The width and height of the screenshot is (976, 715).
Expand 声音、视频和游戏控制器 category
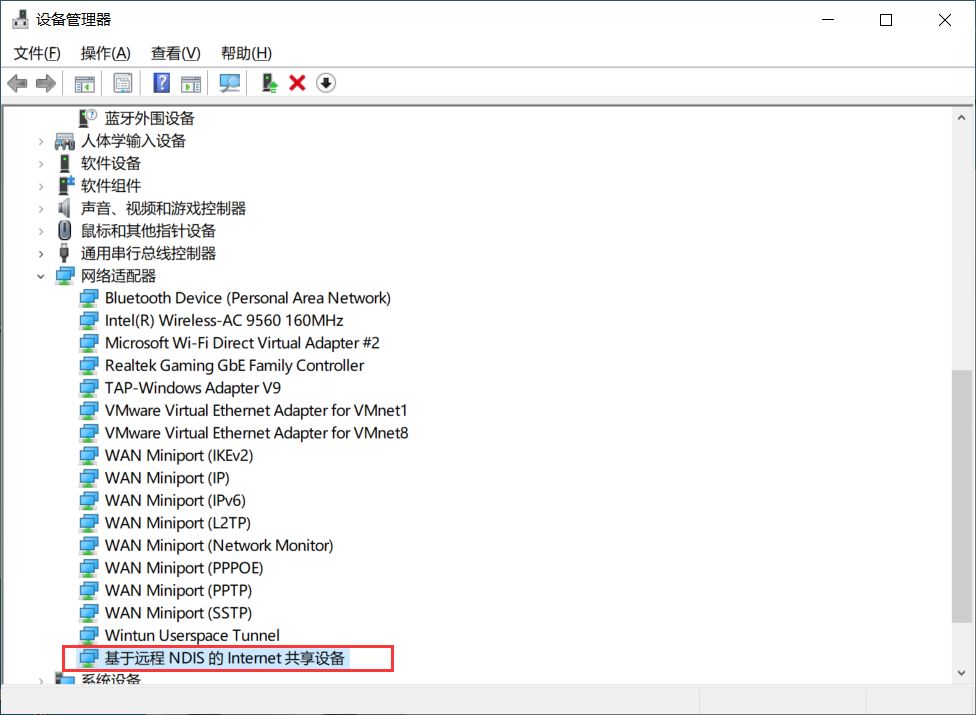41,209
